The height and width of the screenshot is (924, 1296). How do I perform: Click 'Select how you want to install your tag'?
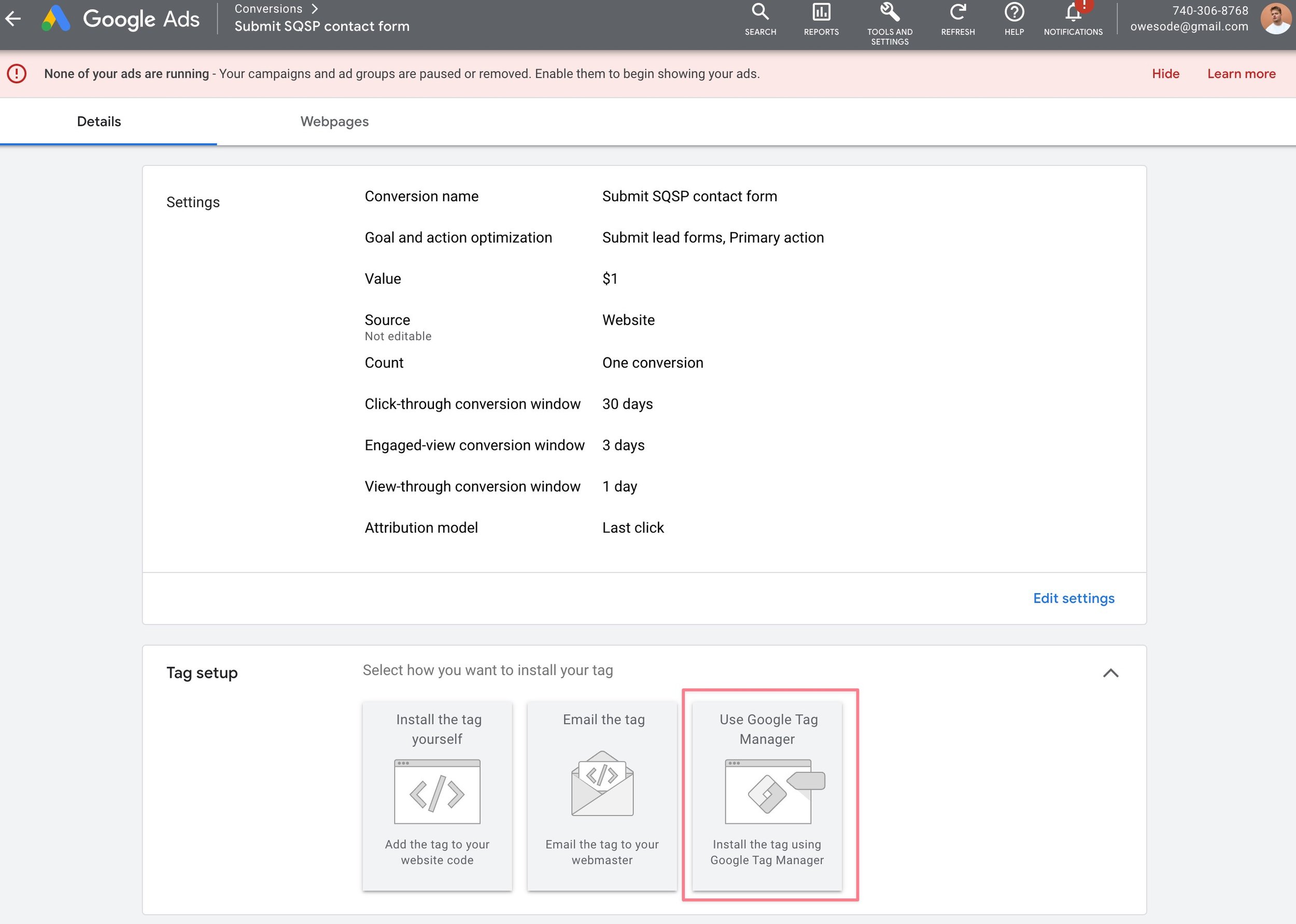[487, 670]
